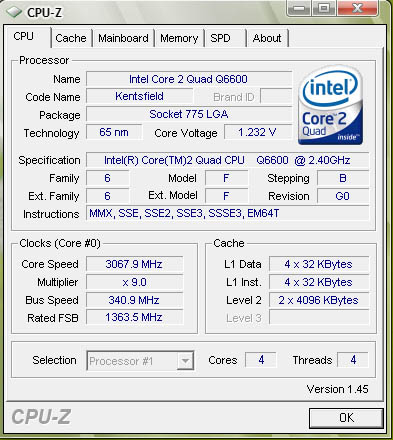Click the OK button
This screenshot has width=393, height=440.
(346, 418)
